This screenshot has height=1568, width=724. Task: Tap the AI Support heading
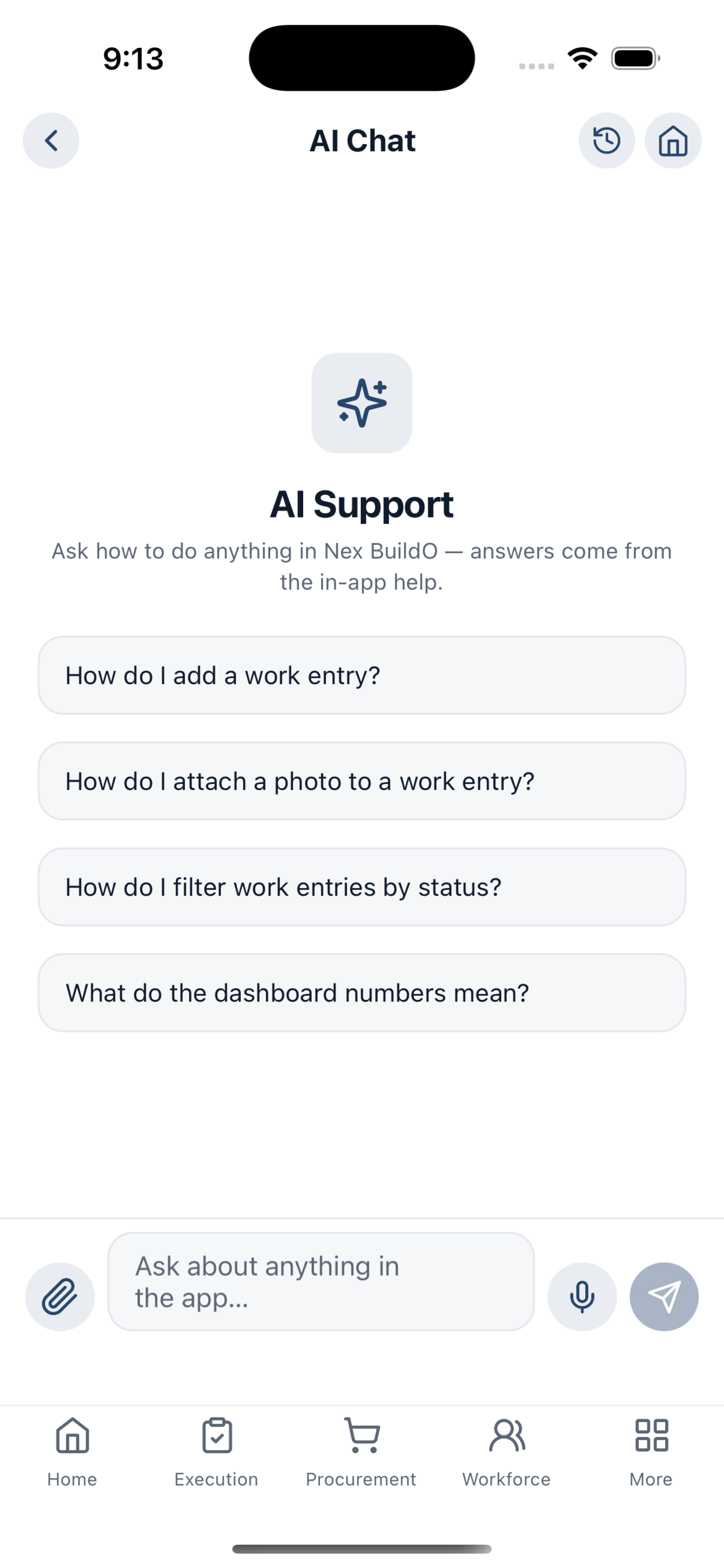pos(362,505)
